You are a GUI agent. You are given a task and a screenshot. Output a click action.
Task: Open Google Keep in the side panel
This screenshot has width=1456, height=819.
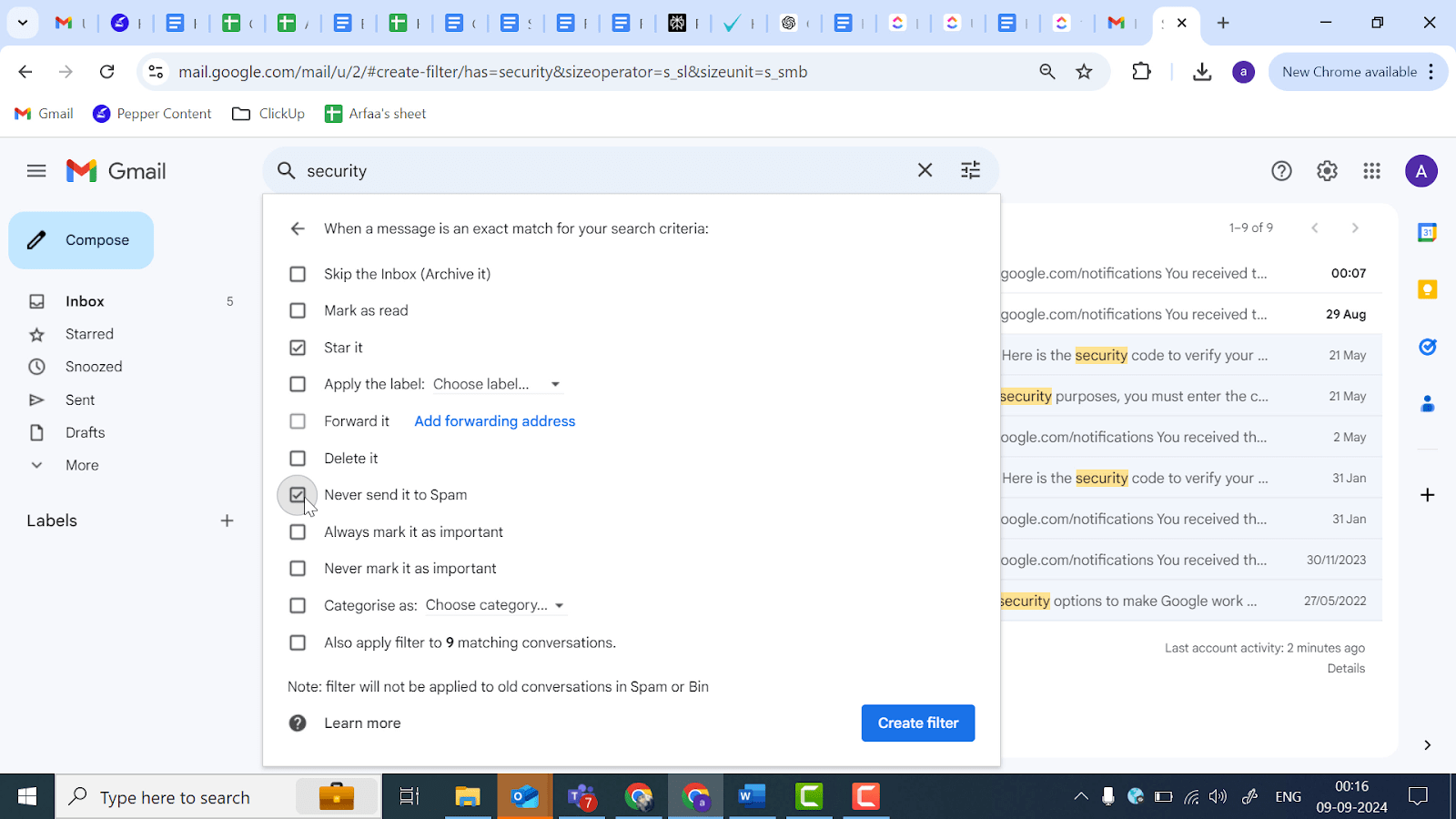[1427, 288]
